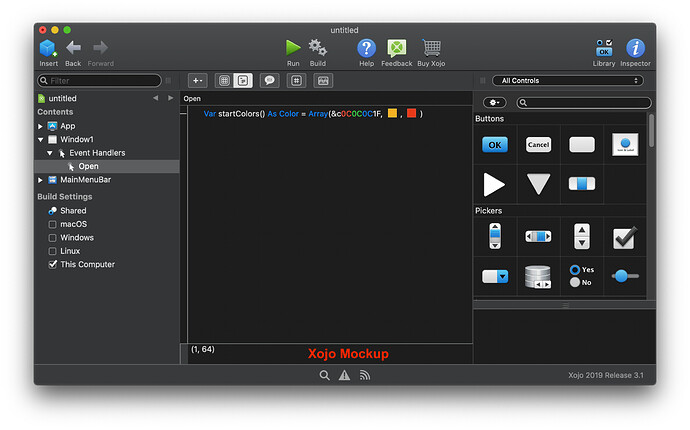Select the vertical scrollbar picker control
690x430 pixels.
495,236
